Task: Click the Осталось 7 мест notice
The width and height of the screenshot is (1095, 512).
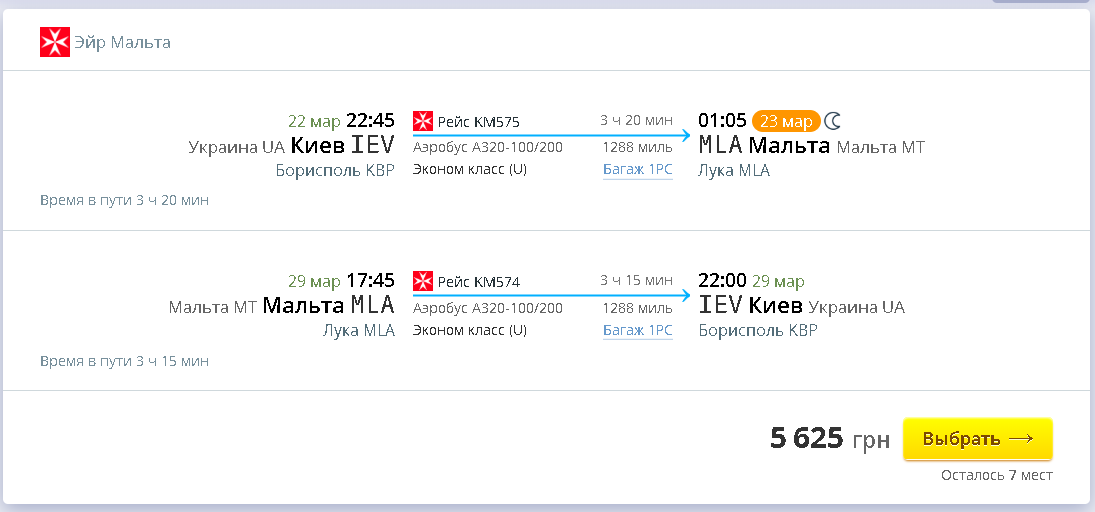Action: point(996,475)
